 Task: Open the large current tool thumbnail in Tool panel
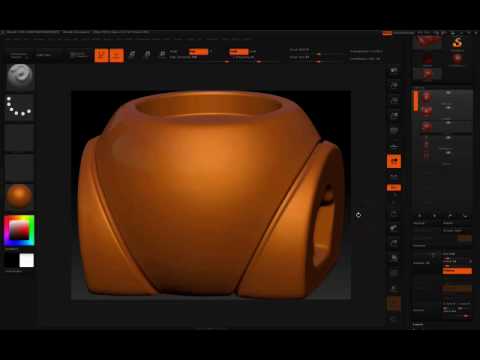(x=427, y=42)
